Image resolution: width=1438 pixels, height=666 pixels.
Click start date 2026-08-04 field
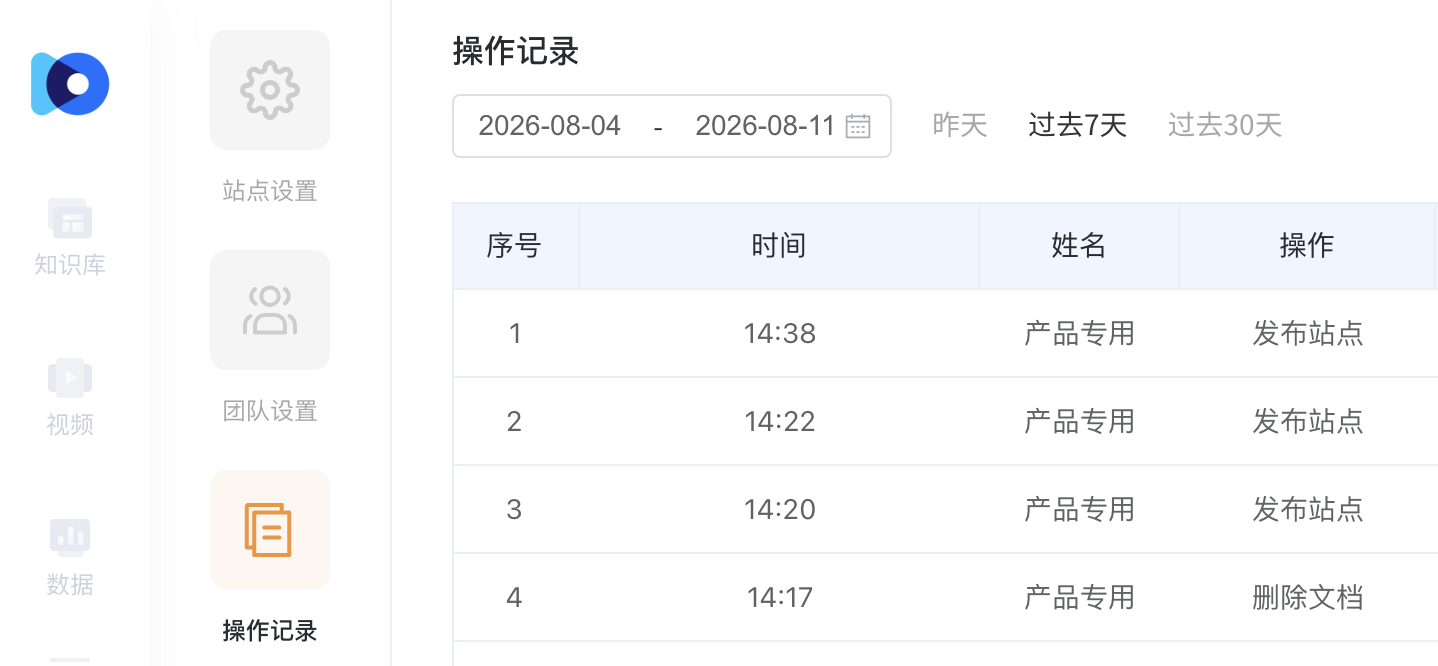550,126
